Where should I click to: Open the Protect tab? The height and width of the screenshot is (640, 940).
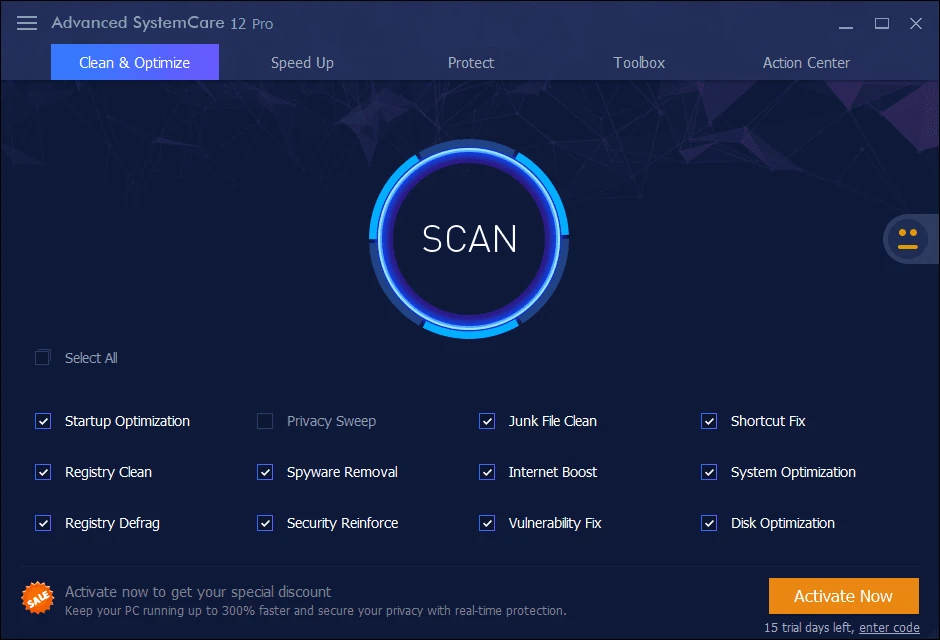pyautogui.click(x=471, y=62)
